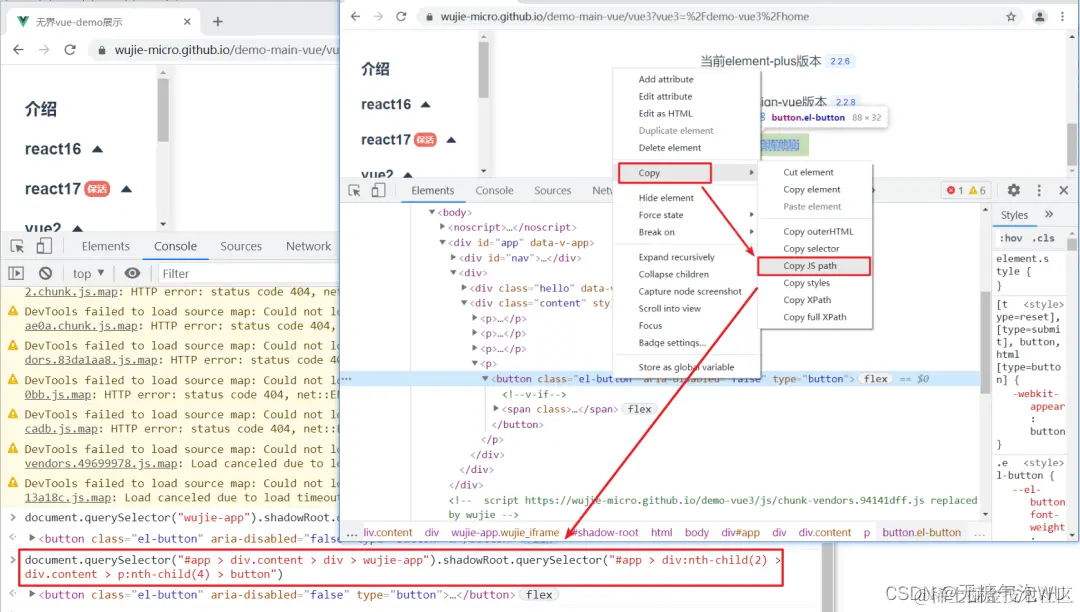Open Copy submenu in context menu
Screen dimensions: 1080x612
665,173
